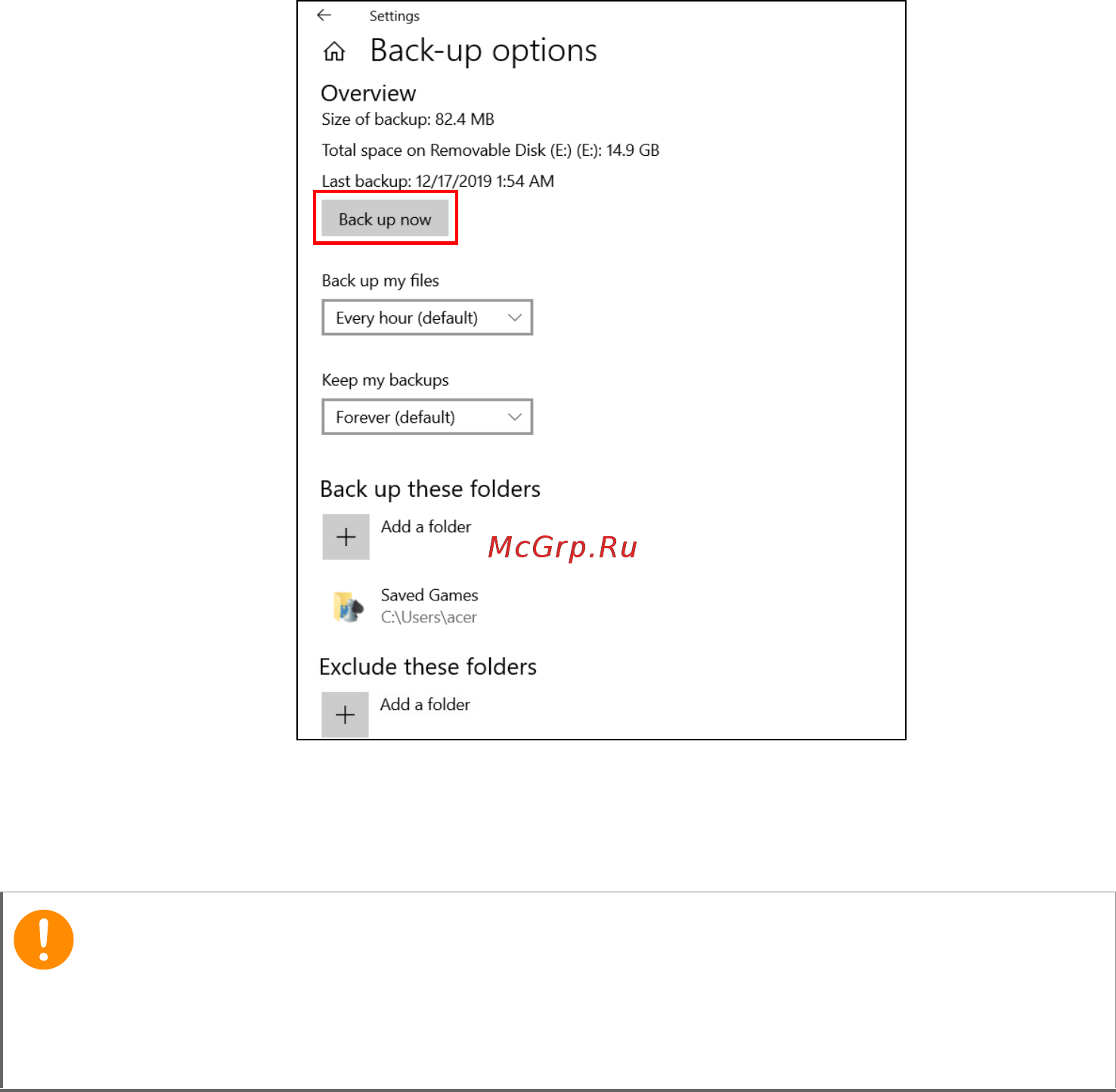Click plus icon under Back up these folders

346,537
